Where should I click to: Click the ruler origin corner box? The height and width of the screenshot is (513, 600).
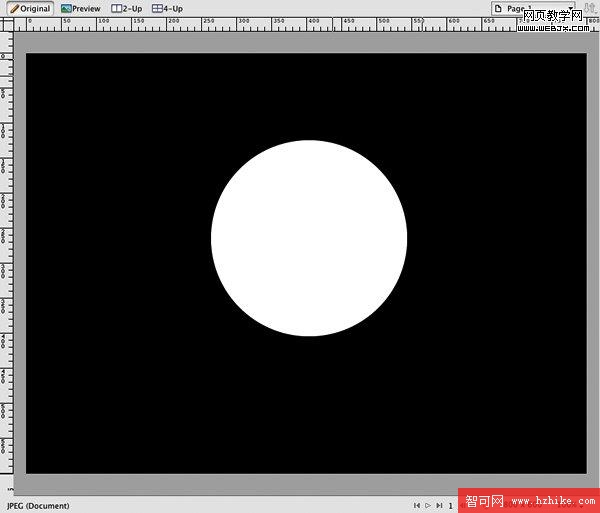click(x=6, y=25)
